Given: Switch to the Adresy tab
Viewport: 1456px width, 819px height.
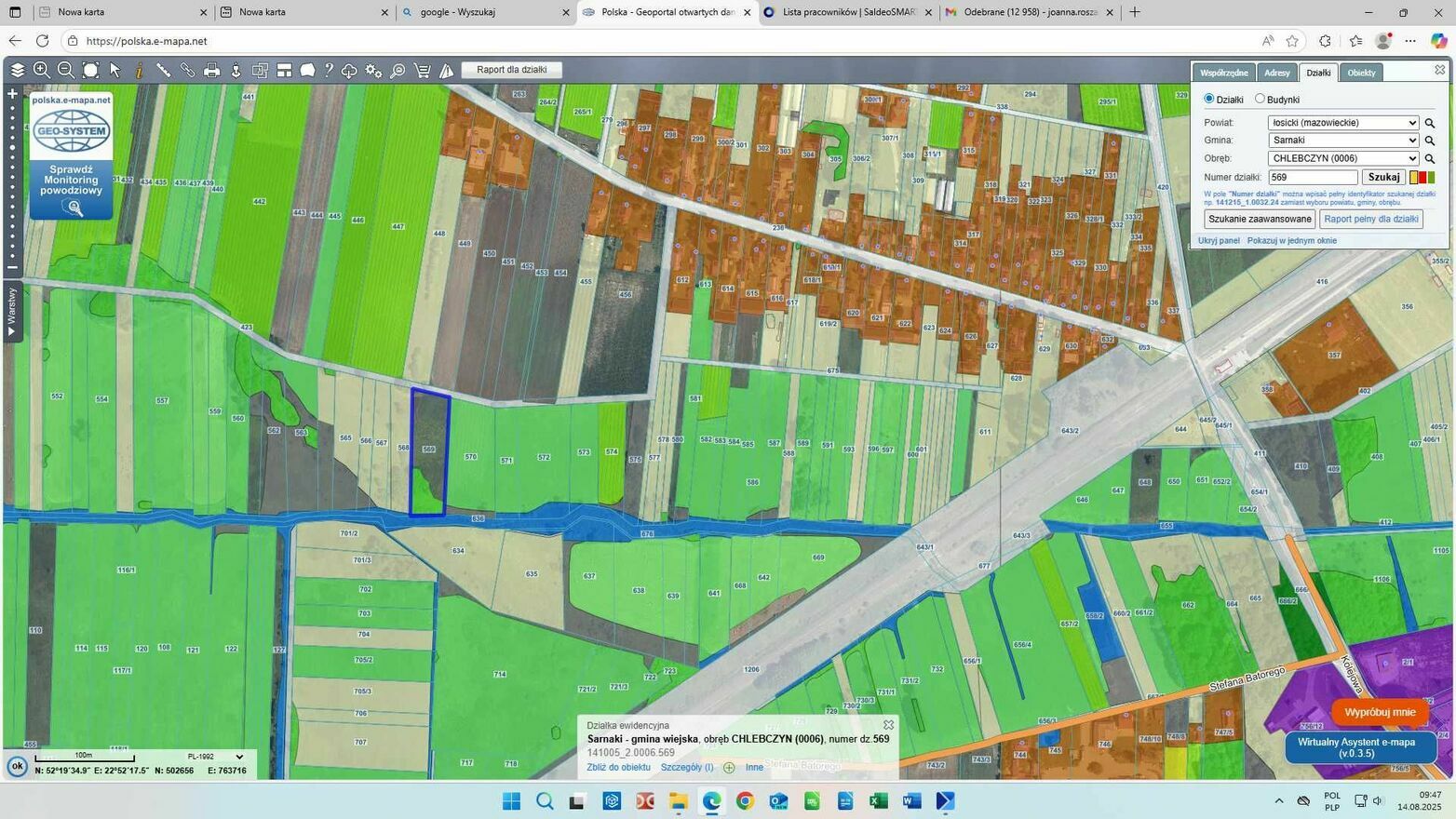Looking at the screenshot, I should (1276, 73).
